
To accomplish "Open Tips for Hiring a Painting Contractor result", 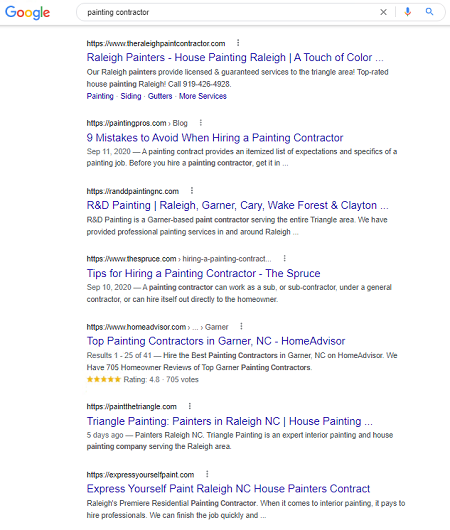I will [x=203, y=273].
